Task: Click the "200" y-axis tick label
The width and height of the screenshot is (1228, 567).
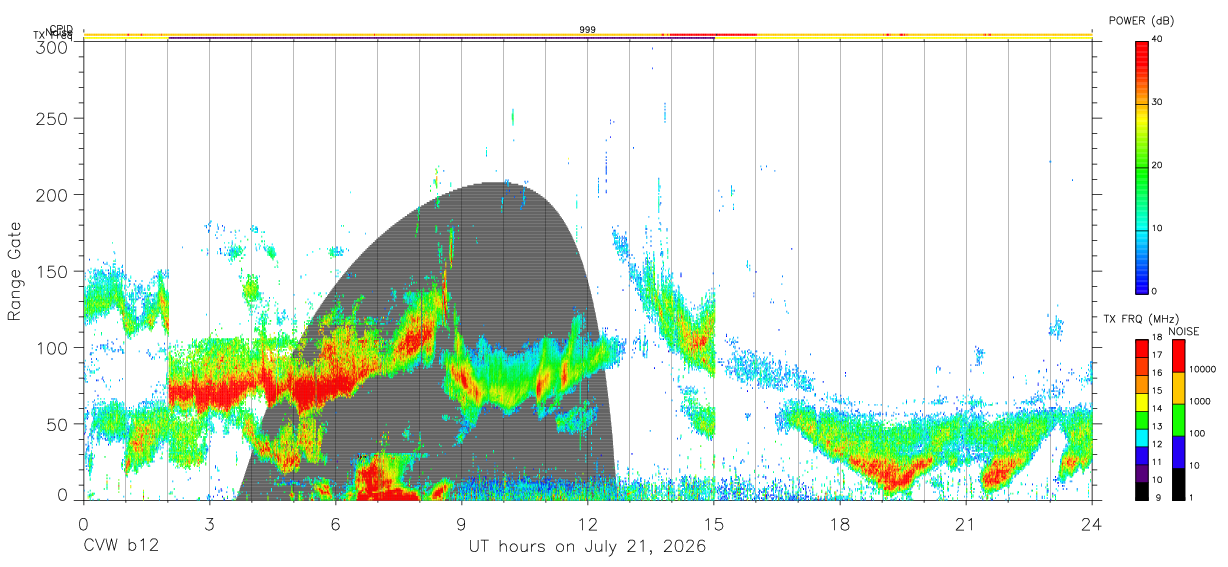Action: pos(53,195)
